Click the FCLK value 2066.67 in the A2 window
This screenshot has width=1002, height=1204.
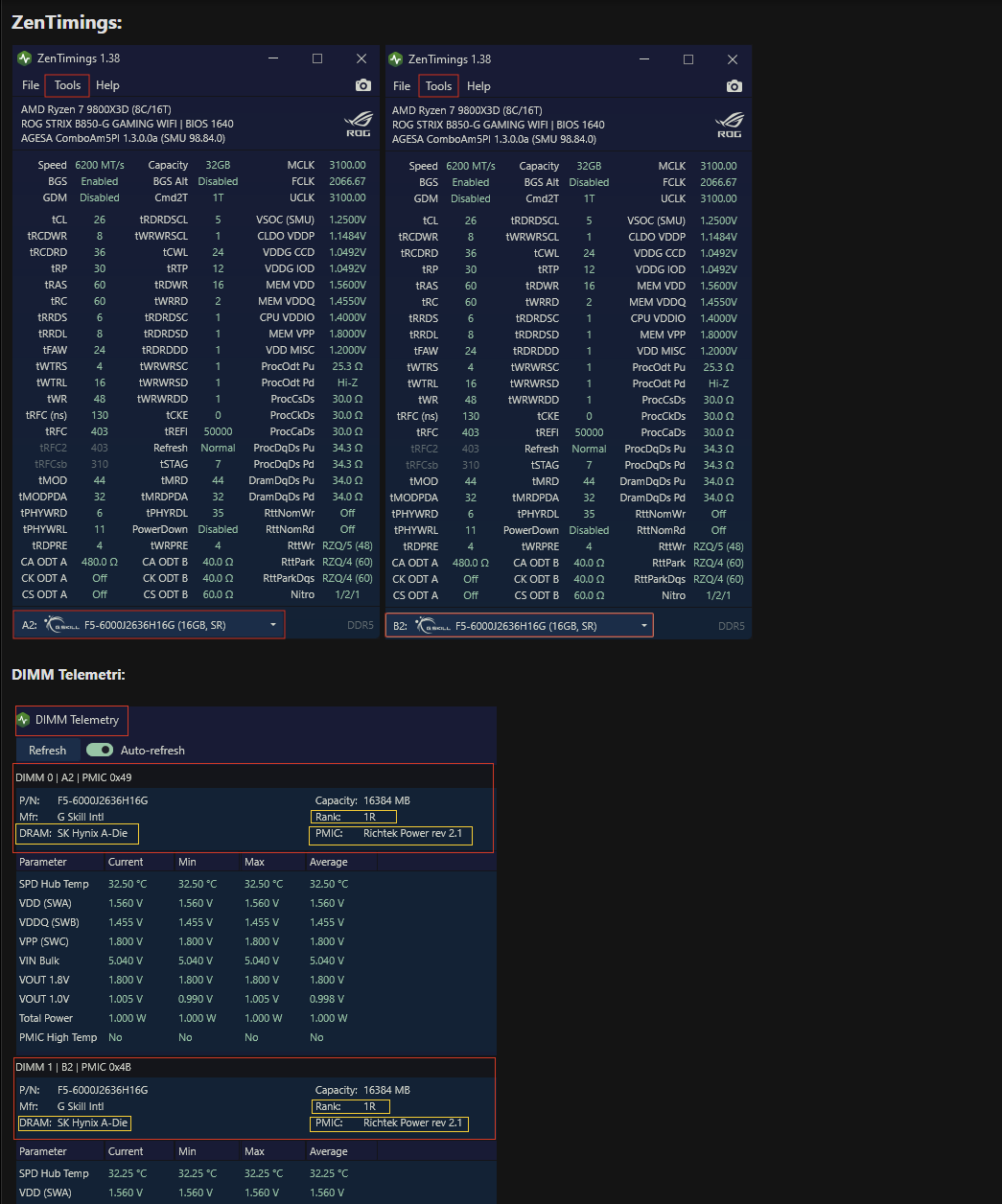click(x=347, y=181)
